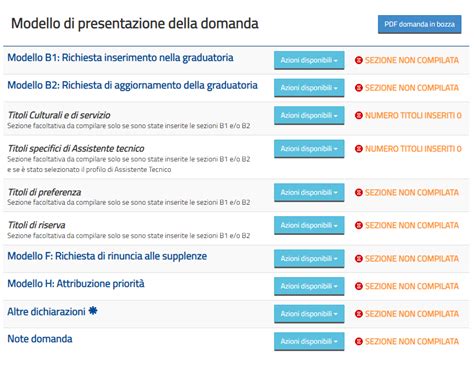This screenshot has height=375, width=474.
Task: Click red status icon for Titoli di preferenza
Action: [x=359, y=193]
